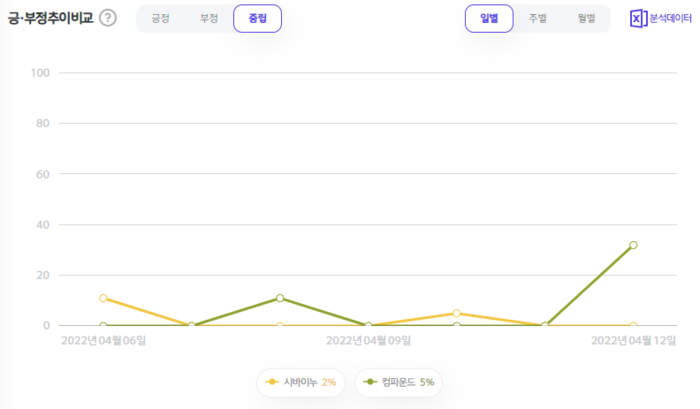Switch to the 긍정 sentiment tab

pos(160,18)
